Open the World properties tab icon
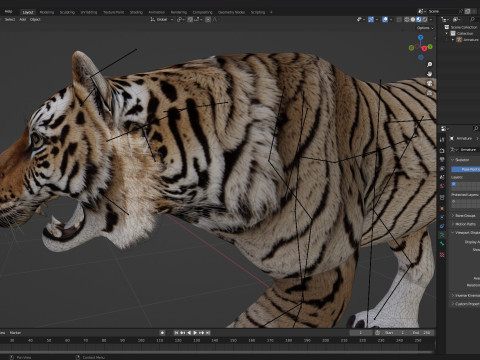The width and height of the screenshot is (480, 360). coord(442,186)
